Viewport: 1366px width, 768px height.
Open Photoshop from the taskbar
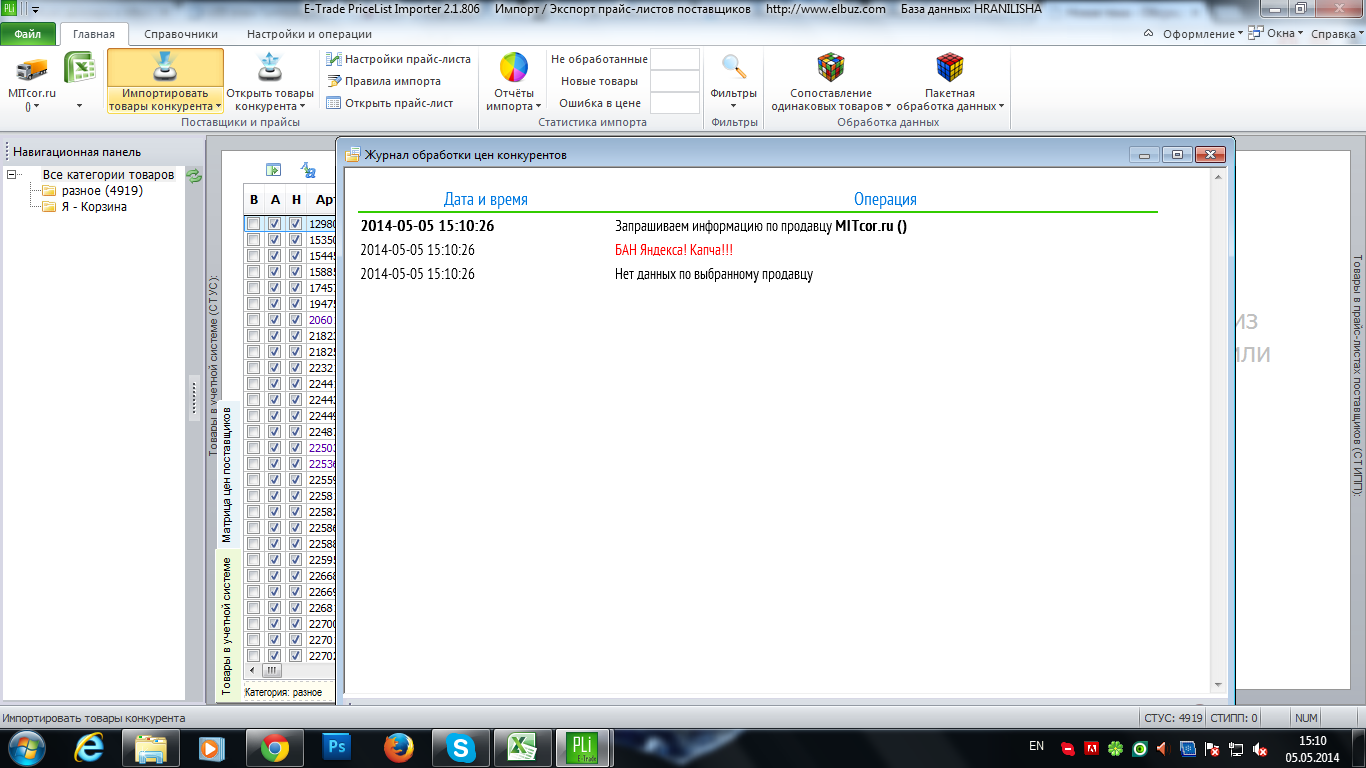click(337, 747)
